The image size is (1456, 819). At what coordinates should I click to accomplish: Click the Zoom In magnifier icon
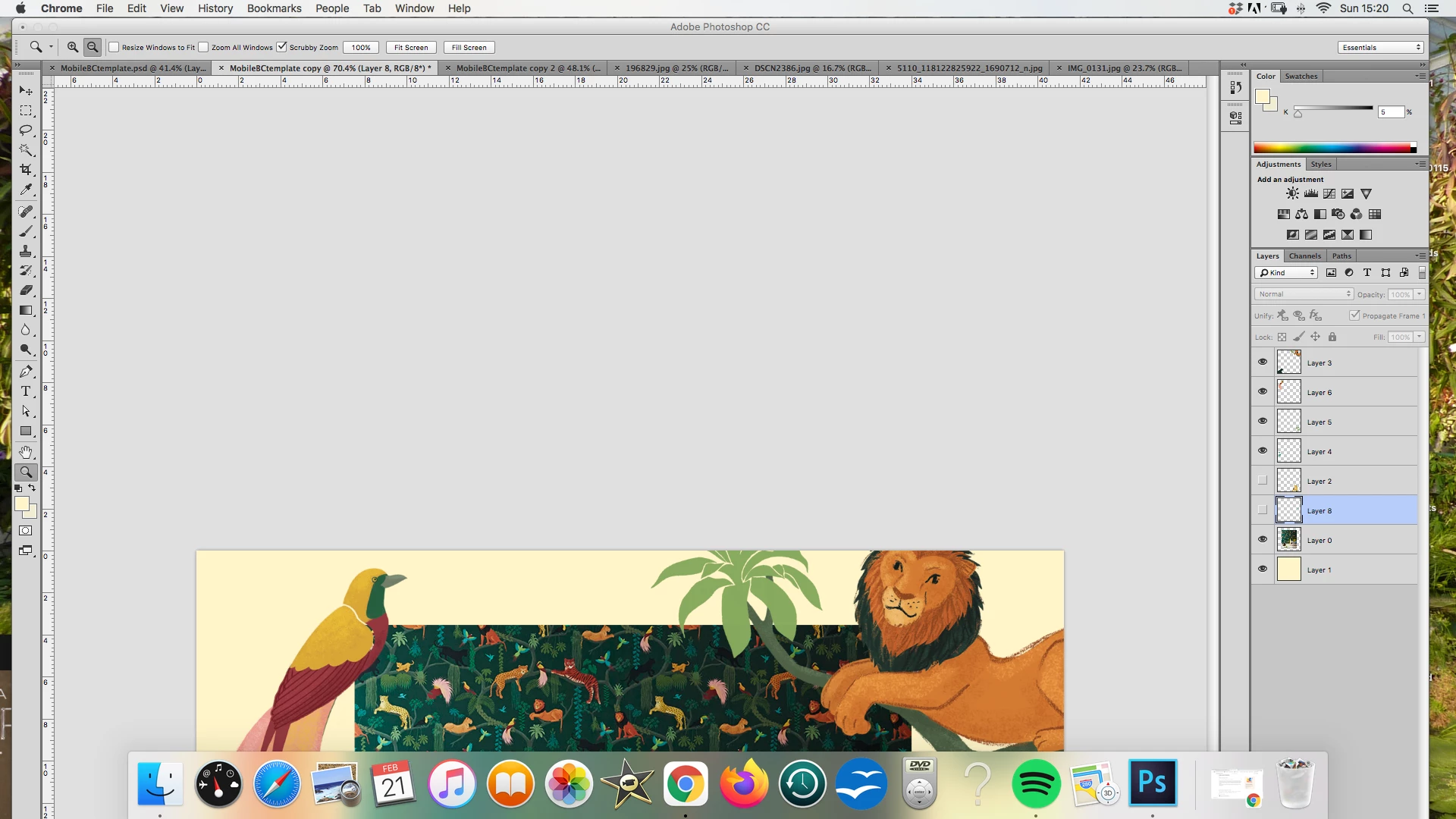click(73, 47)
